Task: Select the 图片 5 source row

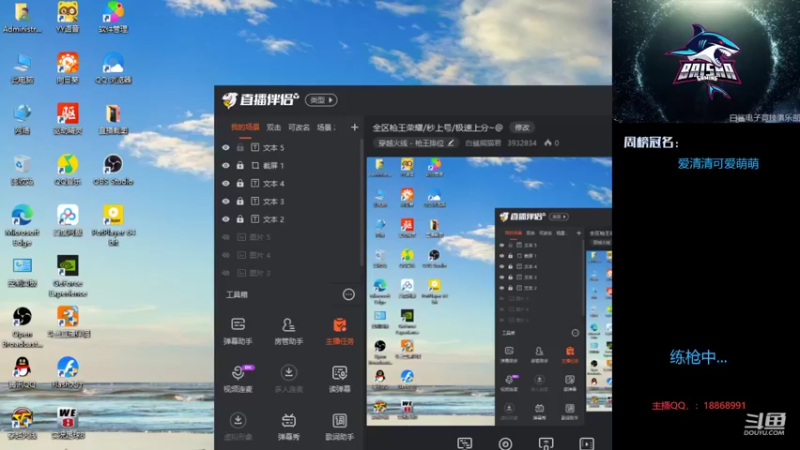Action: (288, 237)
